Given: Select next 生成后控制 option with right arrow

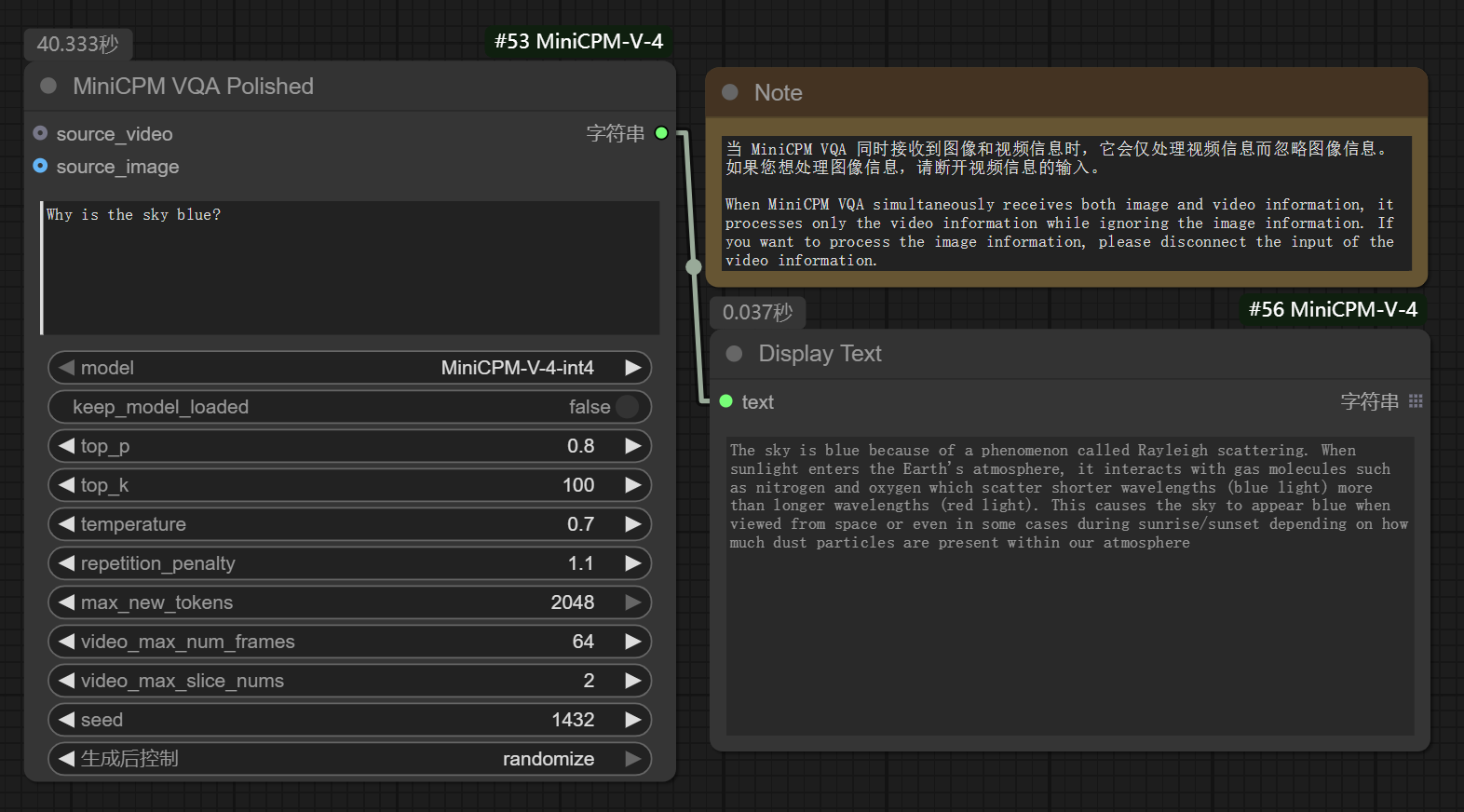Looking at the screenshot, I should [633, 759].
